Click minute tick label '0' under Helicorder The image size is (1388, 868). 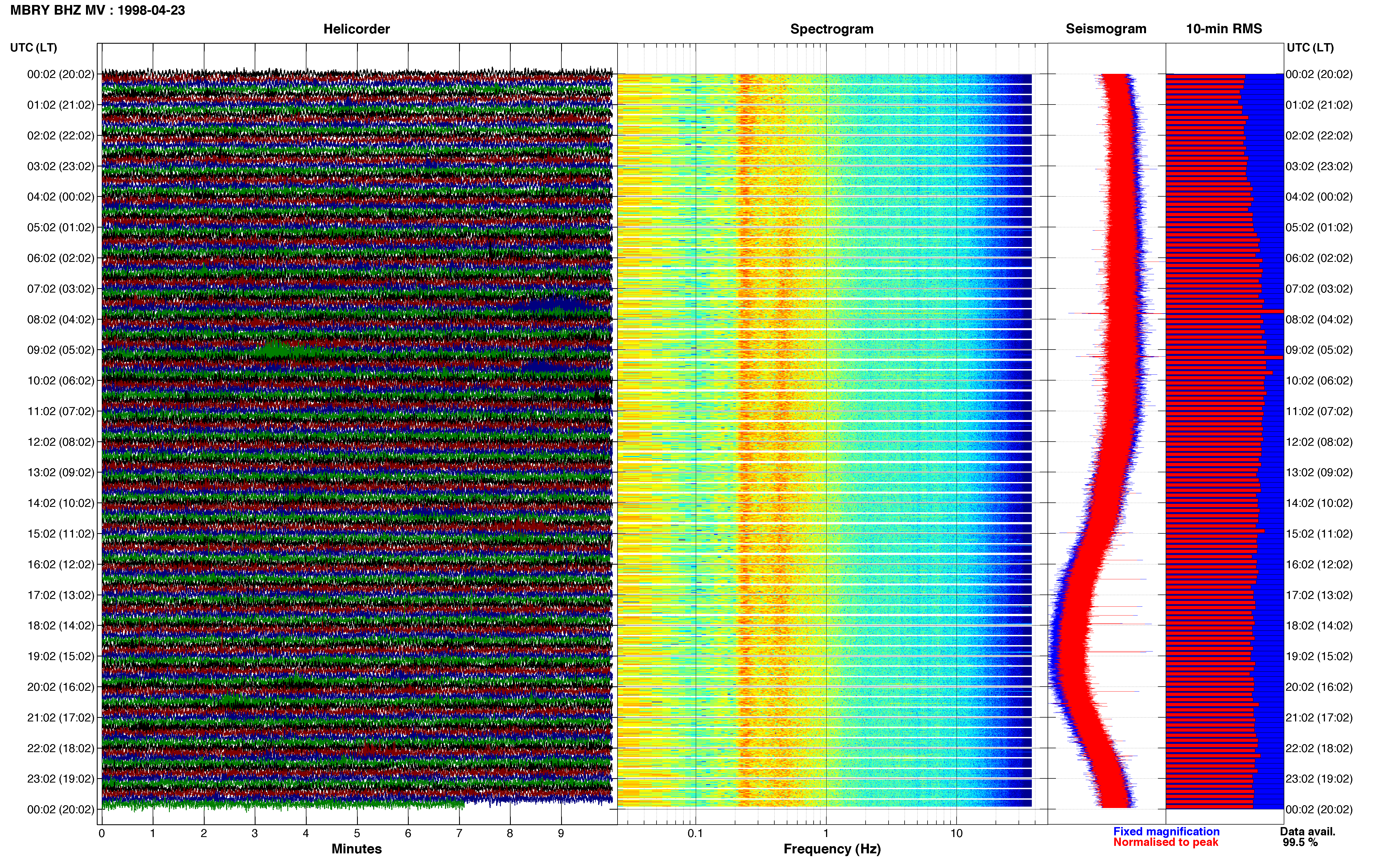point(101,833)
